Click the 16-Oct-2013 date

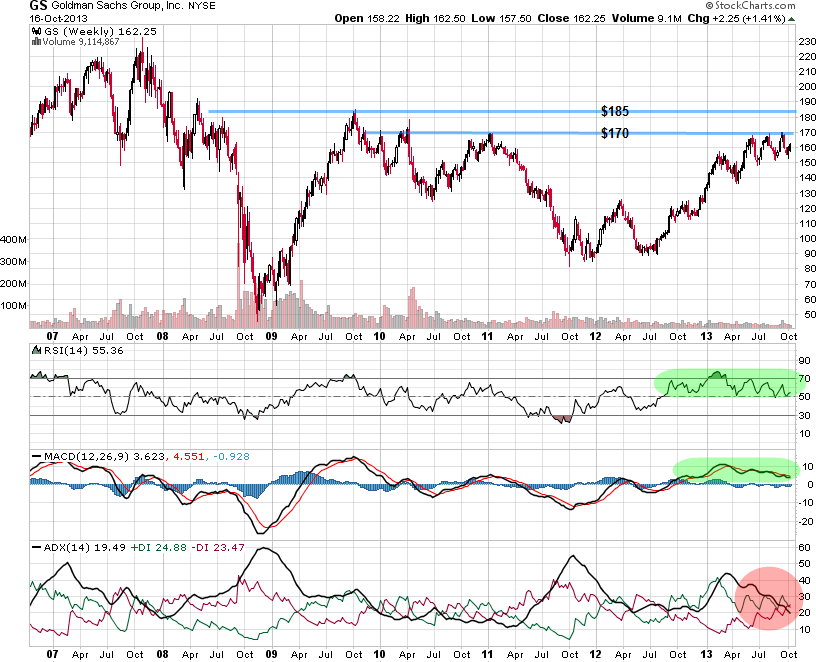[x=58, y=19]
